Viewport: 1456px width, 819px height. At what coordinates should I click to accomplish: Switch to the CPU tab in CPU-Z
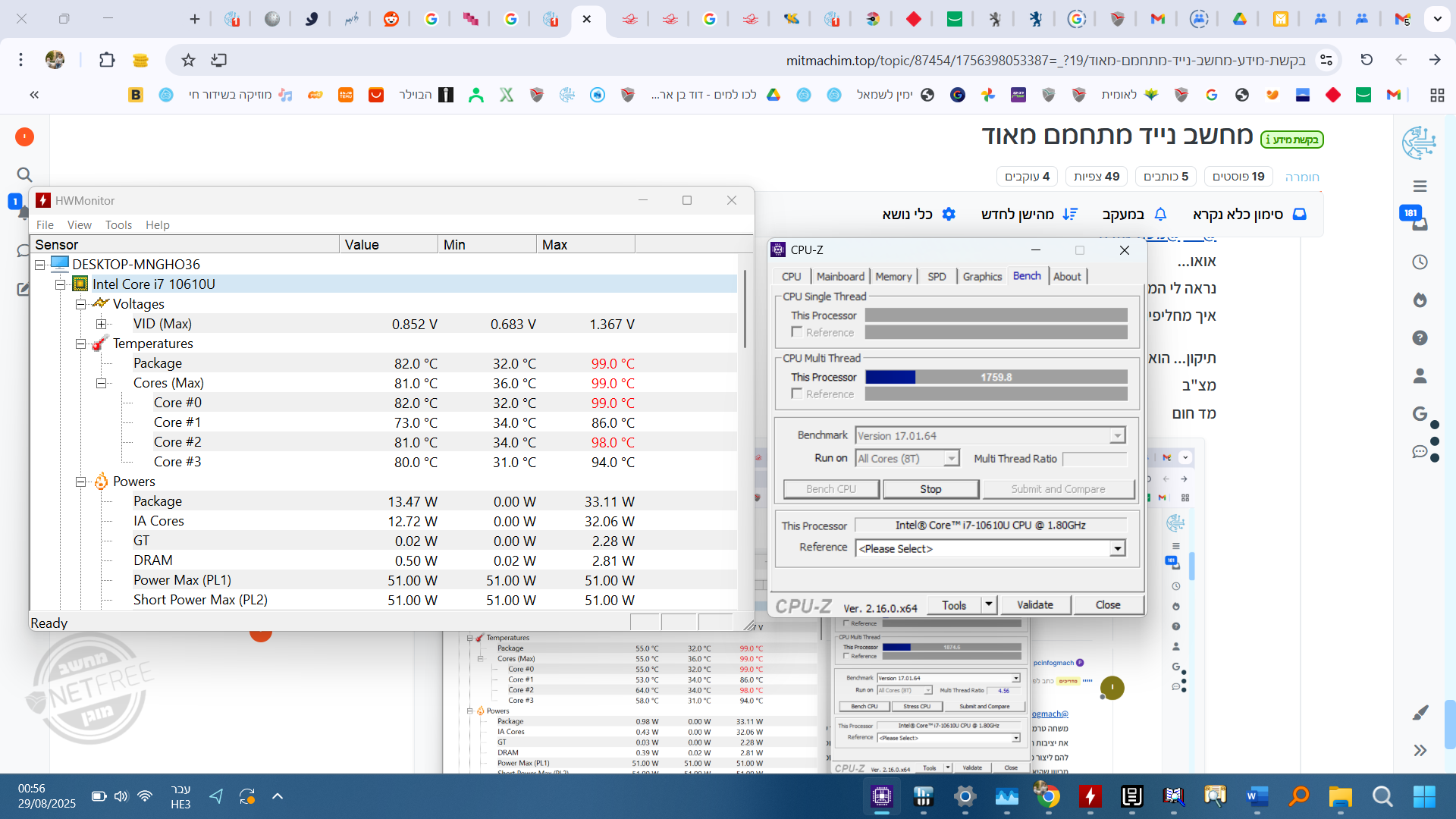coord(792,277)
